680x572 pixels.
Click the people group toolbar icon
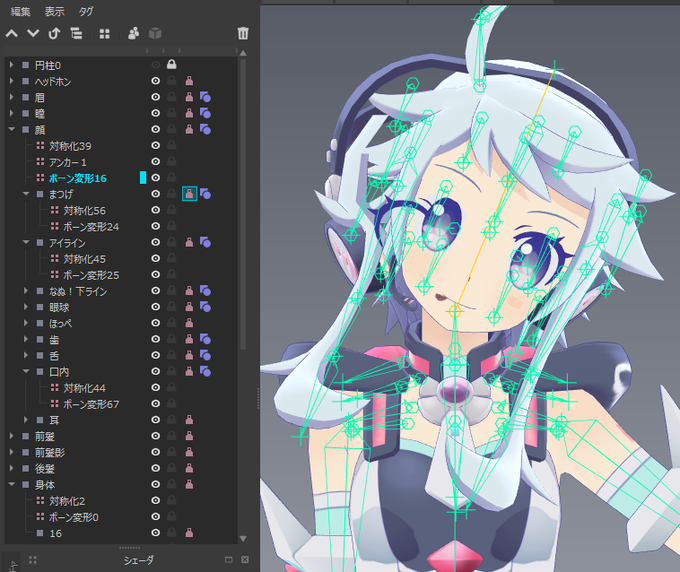click(134, 33)
